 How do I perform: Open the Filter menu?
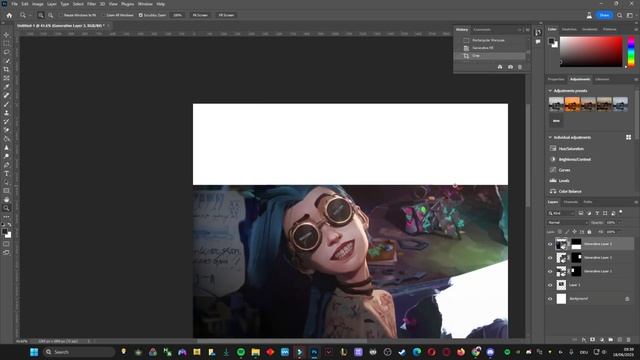click(x=91, y=4)
